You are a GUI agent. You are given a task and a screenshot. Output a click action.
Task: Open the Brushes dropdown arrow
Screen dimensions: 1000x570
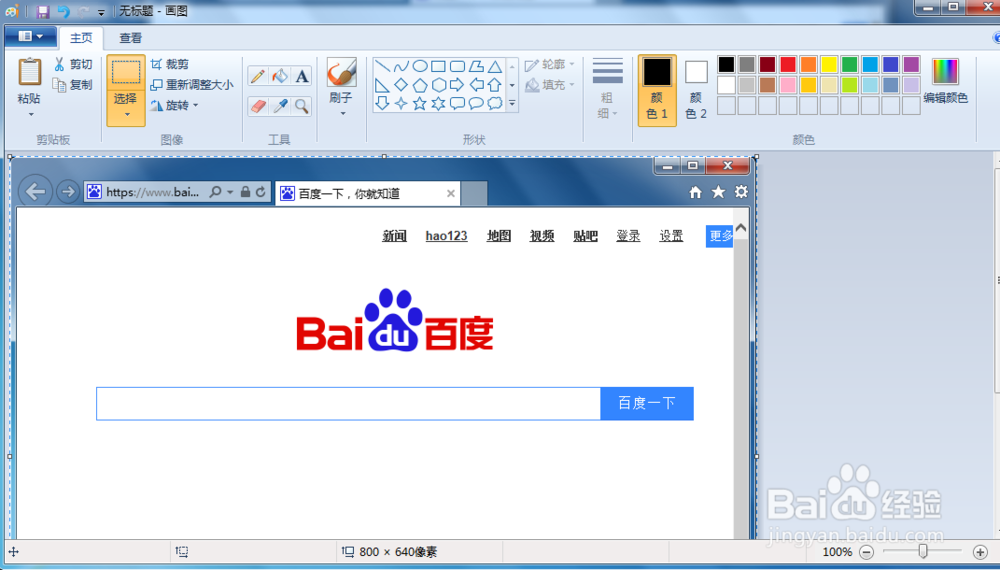pyautogui.click(x=342, y=114)
